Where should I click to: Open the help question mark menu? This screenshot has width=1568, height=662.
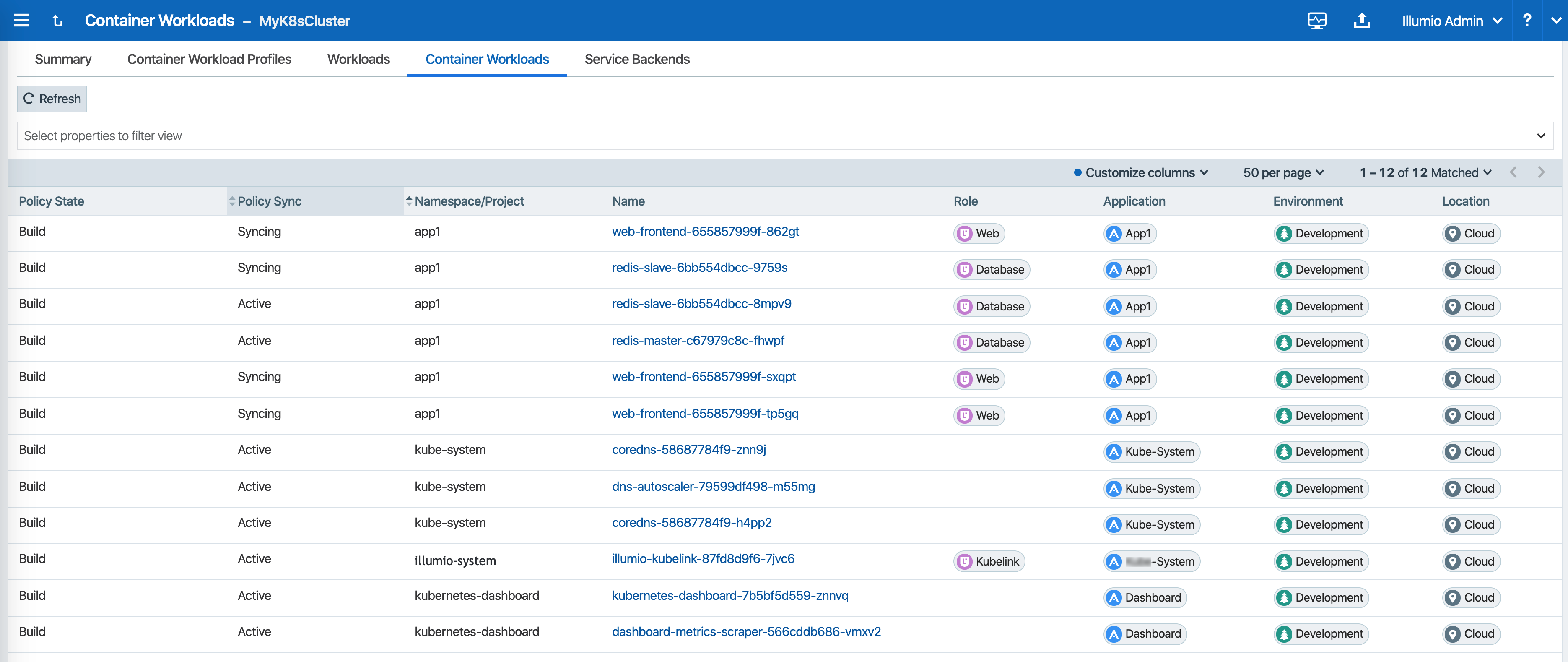click(1526, 21)
